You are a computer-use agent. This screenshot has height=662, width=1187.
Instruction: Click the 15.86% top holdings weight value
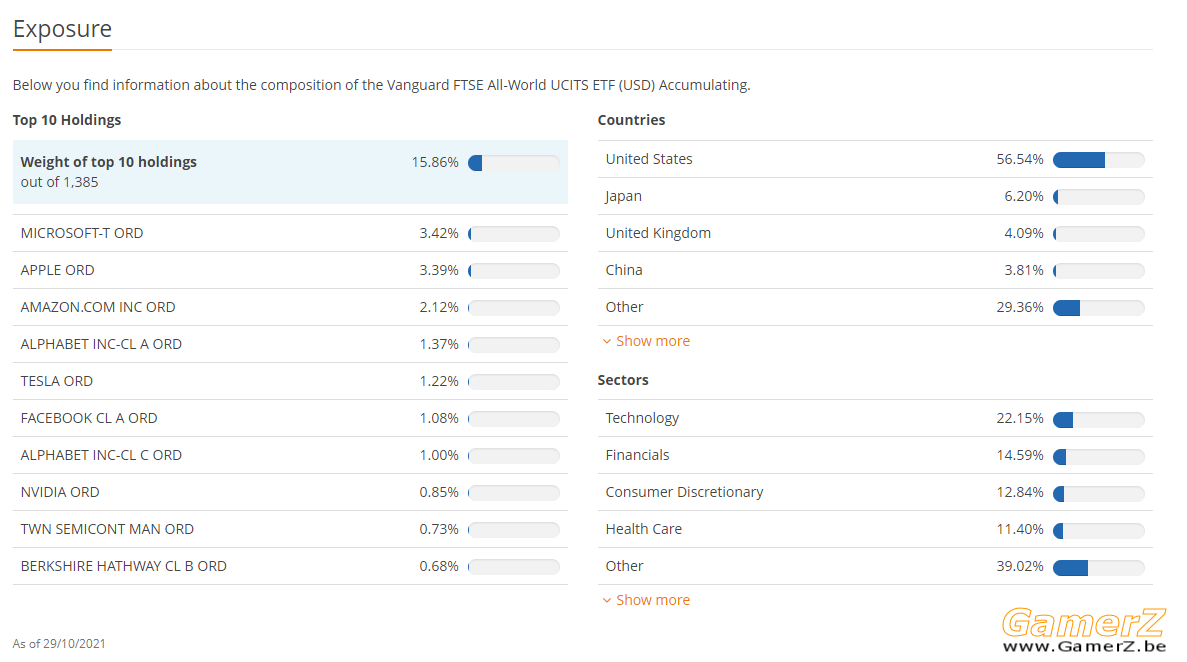[435, 162]
